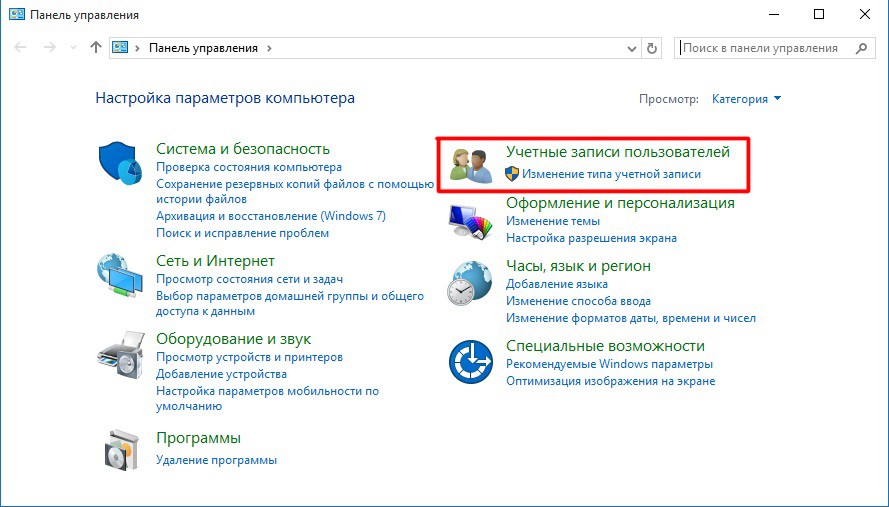Image resolution: width=889 pixels, height=507 pixels.
Task: Expand chevron before Панель управления breadcrumb
Action: (x=137, y=48)
